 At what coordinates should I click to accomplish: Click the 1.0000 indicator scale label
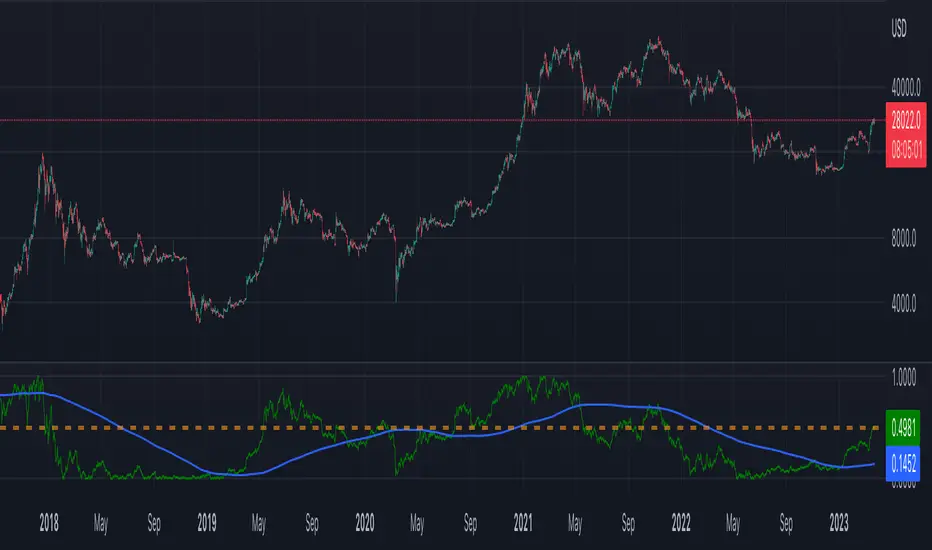point(903,378)
